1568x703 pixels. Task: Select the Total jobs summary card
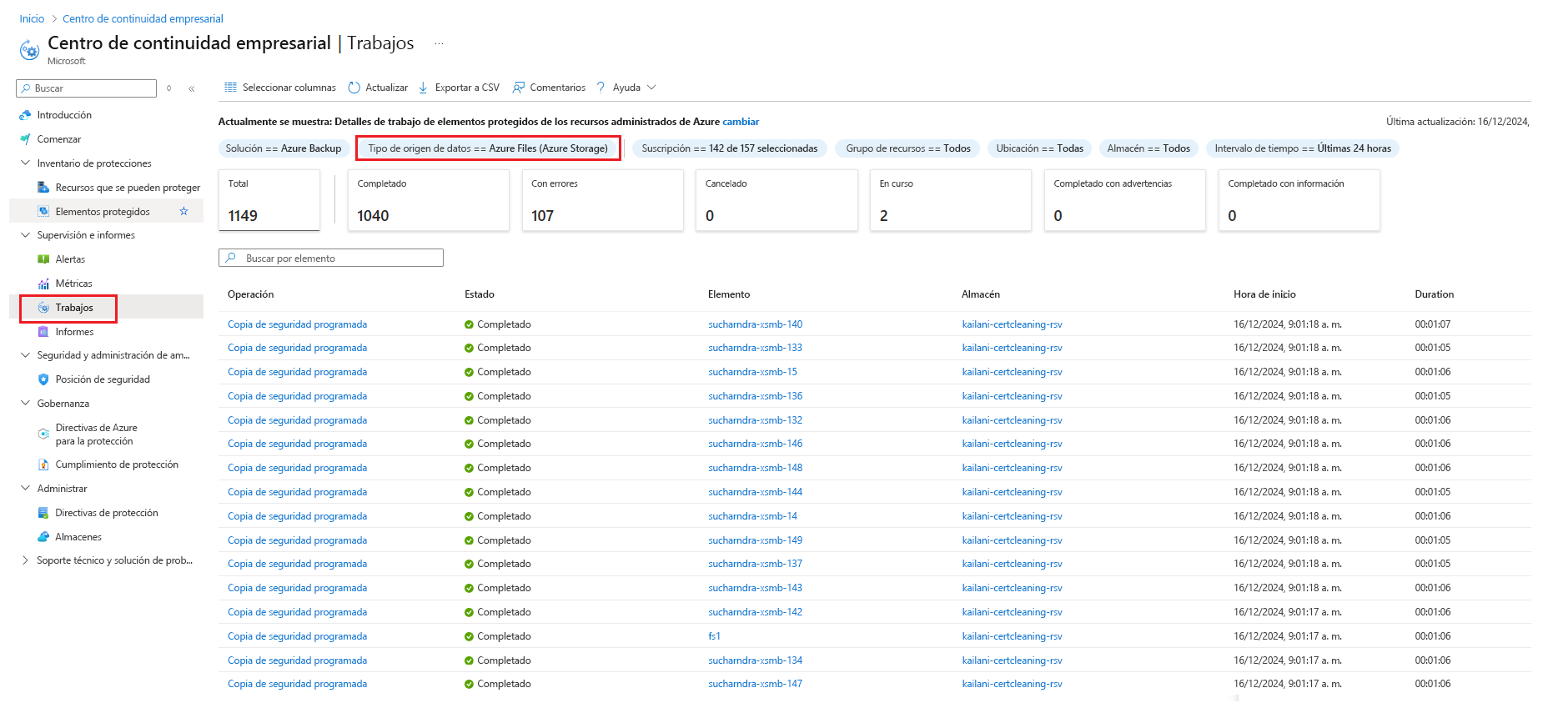coord(269,200)
